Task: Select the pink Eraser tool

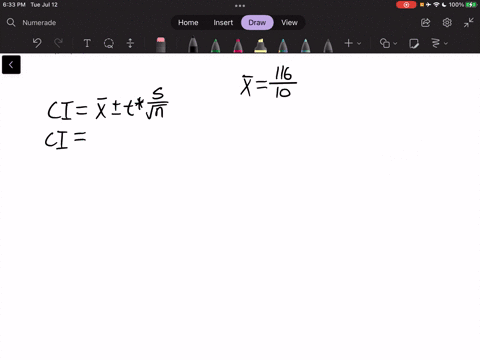Action: pyautogui.click(x=161, y=45)
